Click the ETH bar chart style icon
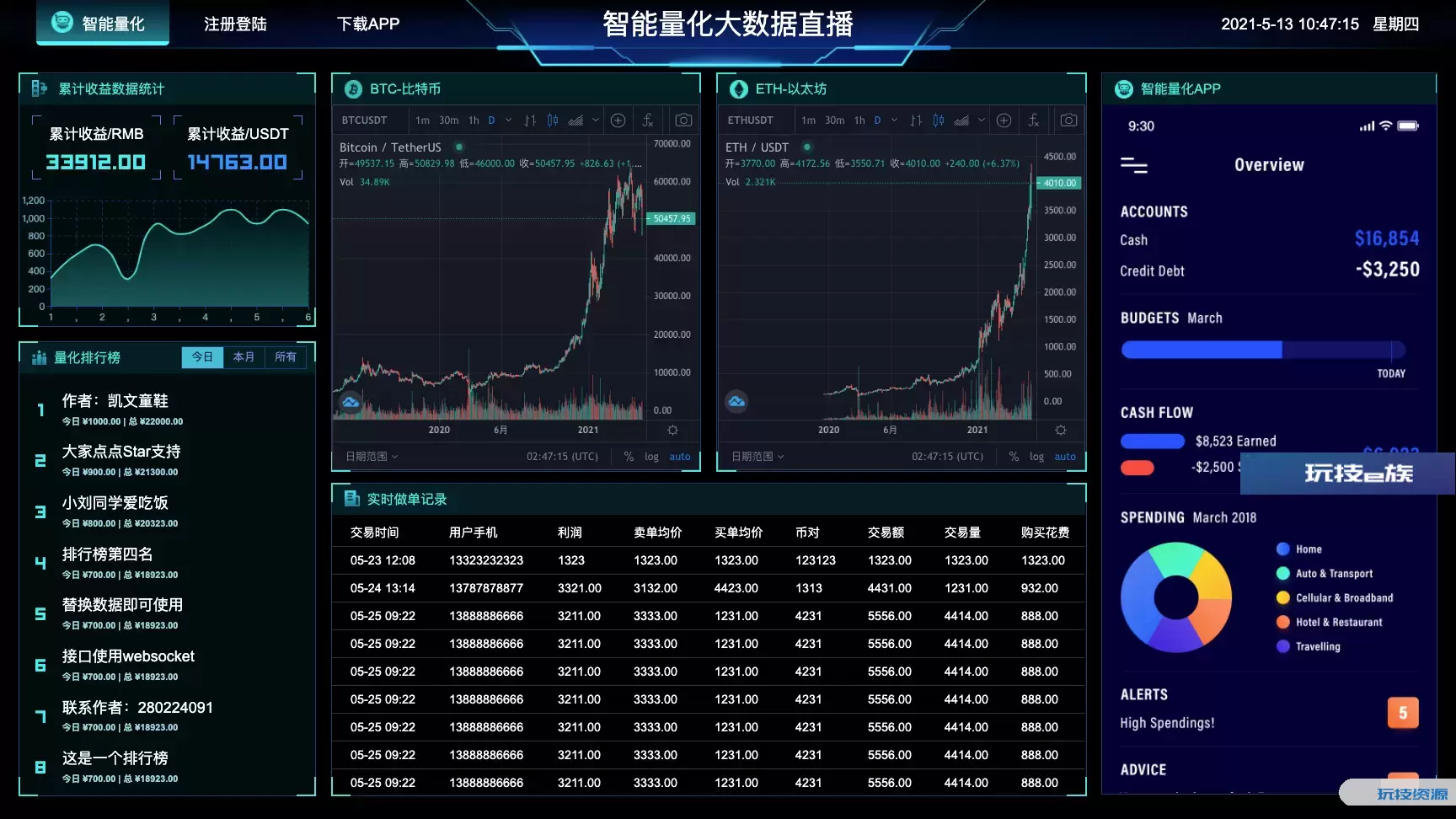Viewport: 1456px width, 819px height. [916, 120]
